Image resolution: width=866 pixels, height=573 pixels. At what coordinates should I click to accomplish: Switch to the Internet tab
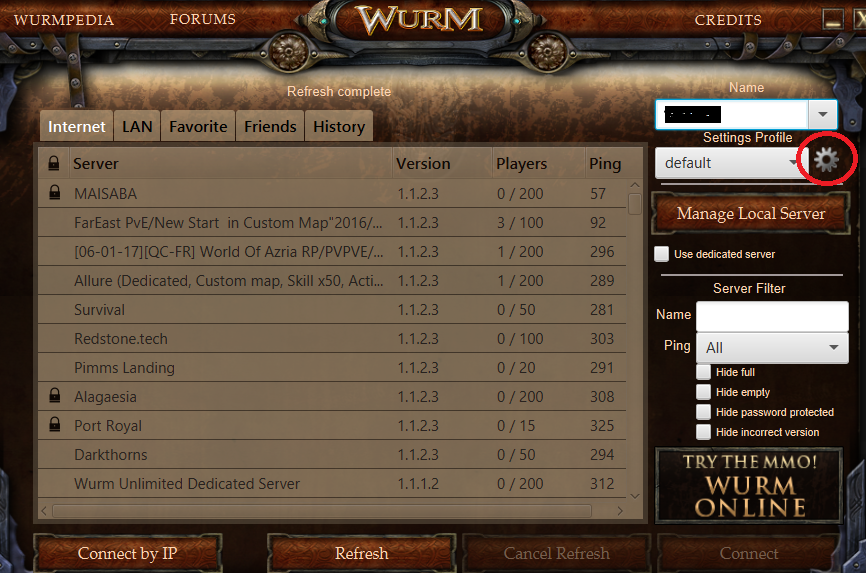[76, 127]
